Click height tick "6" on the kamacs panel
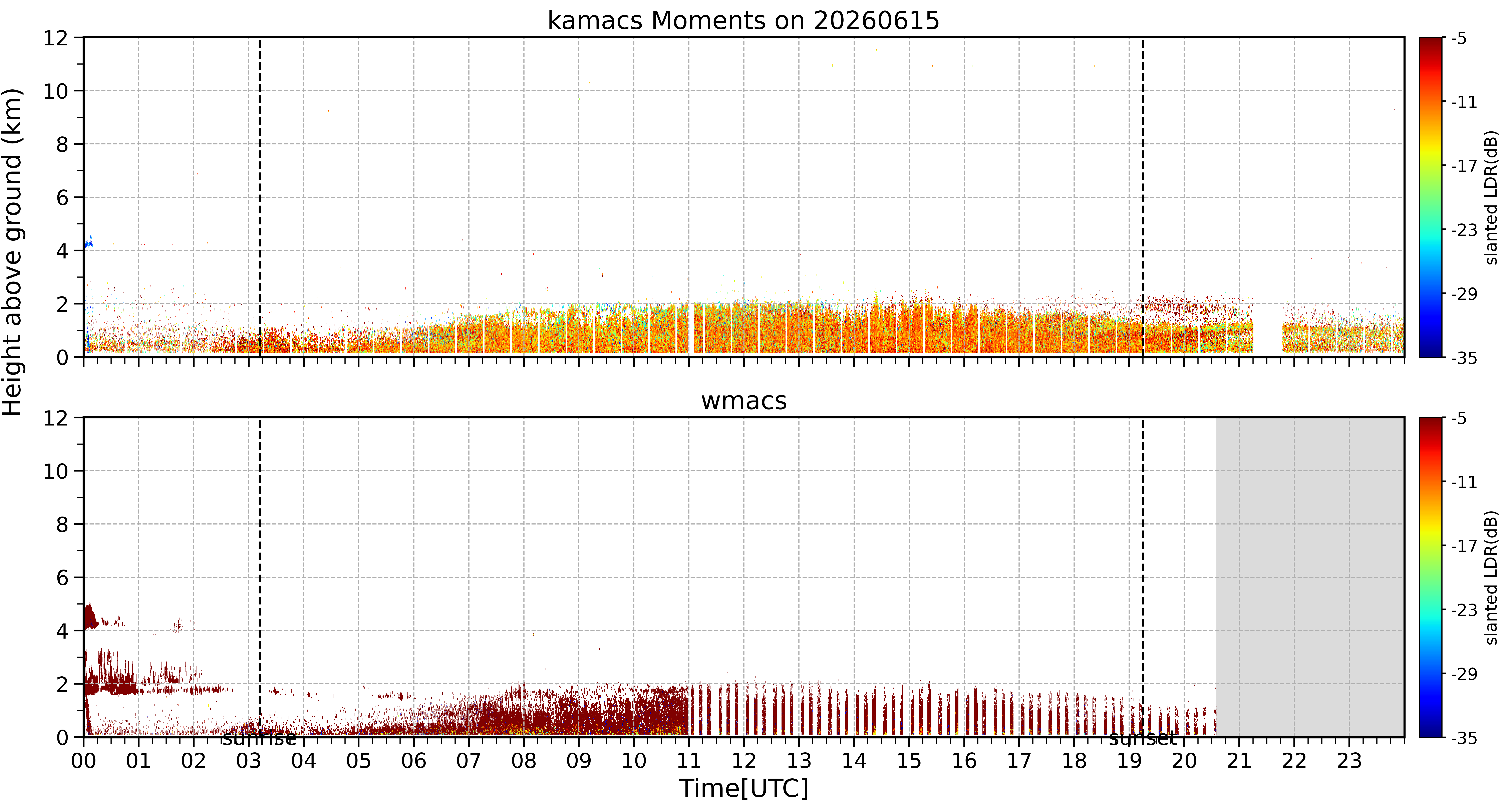The image size is (1510, 812). tap(62, 197)
